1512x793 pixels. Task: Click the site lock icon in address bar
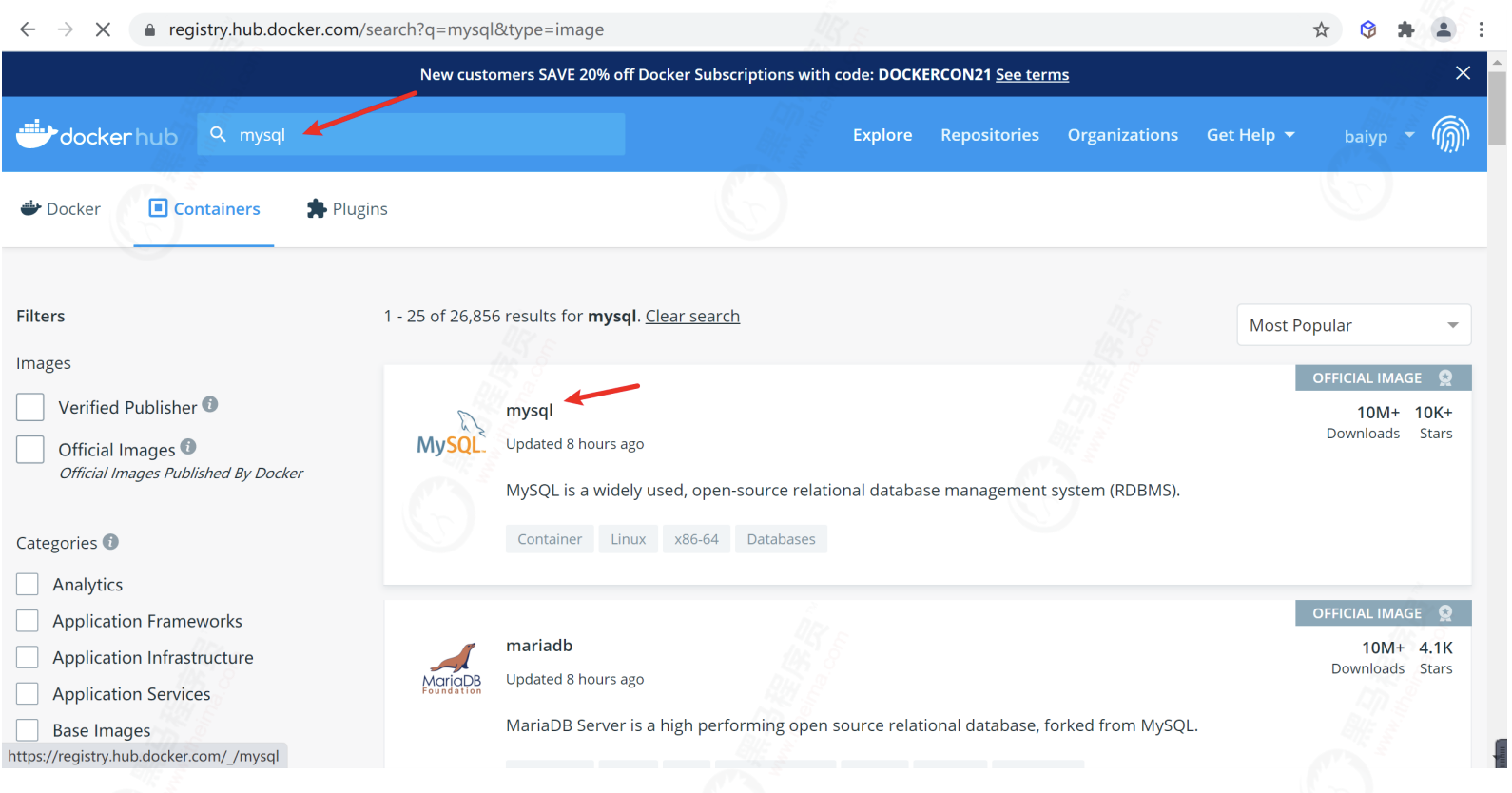(x=149, y=29)
